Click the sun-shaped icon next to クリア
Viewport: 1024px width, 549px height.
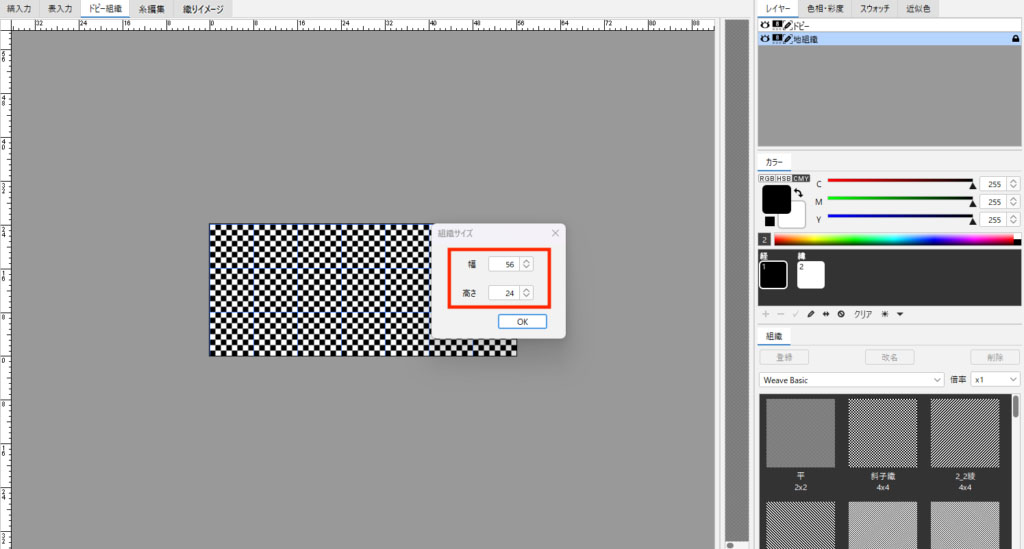pyautogui.click(x=885, y=314)
